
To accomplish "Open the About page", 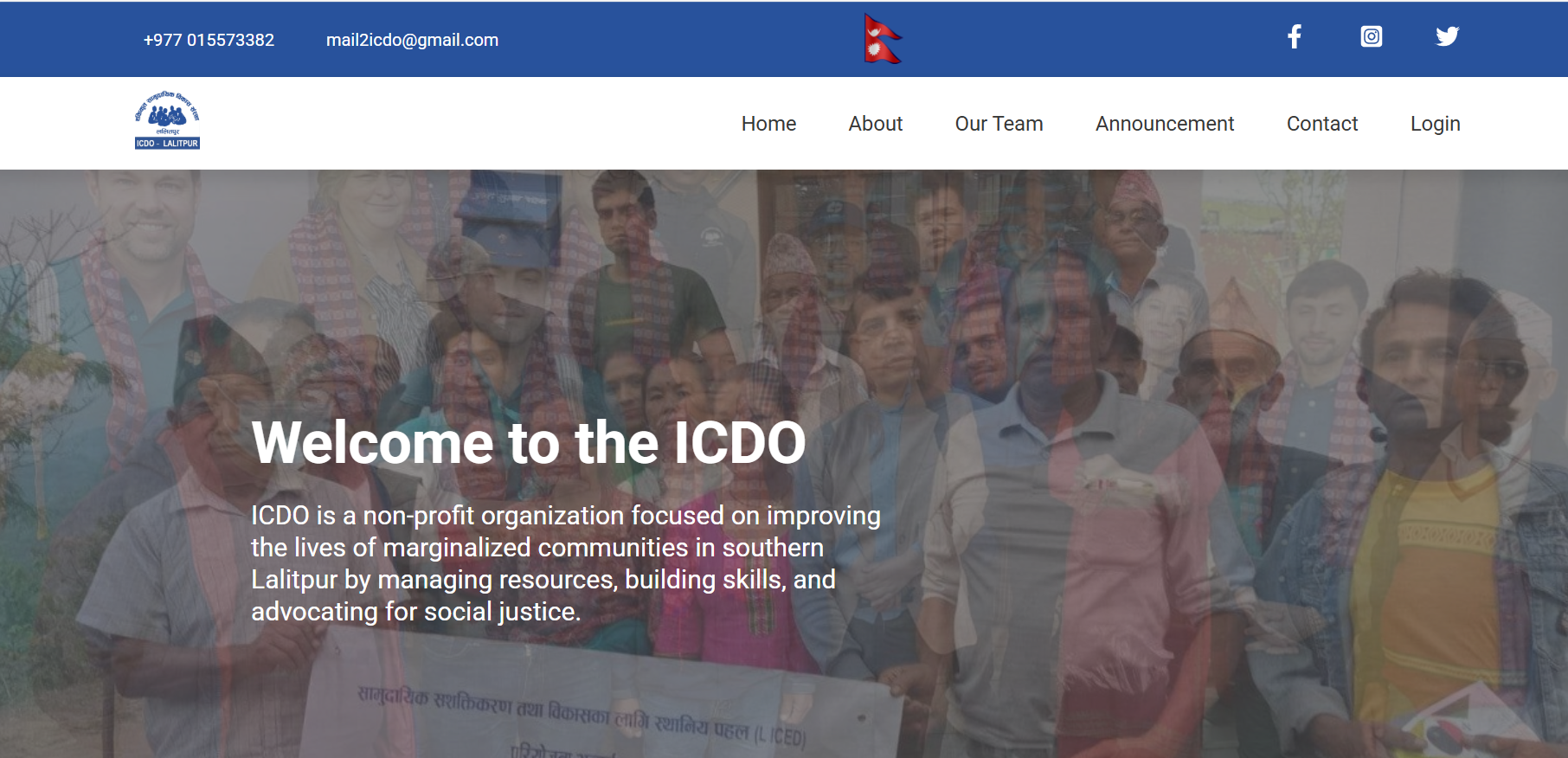I will tap(875, 124).
